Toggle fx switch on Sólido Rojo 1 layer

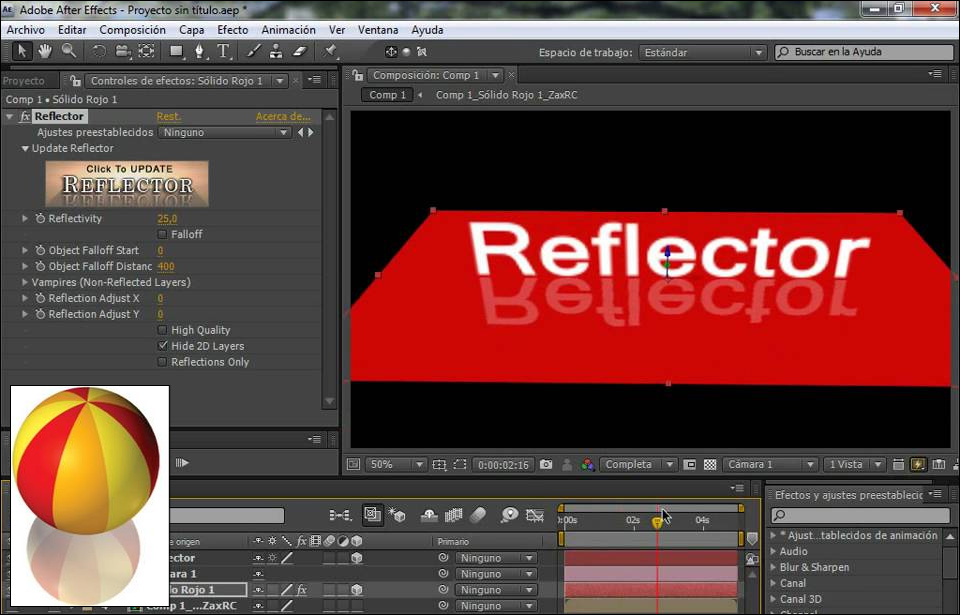click(301, 590)
